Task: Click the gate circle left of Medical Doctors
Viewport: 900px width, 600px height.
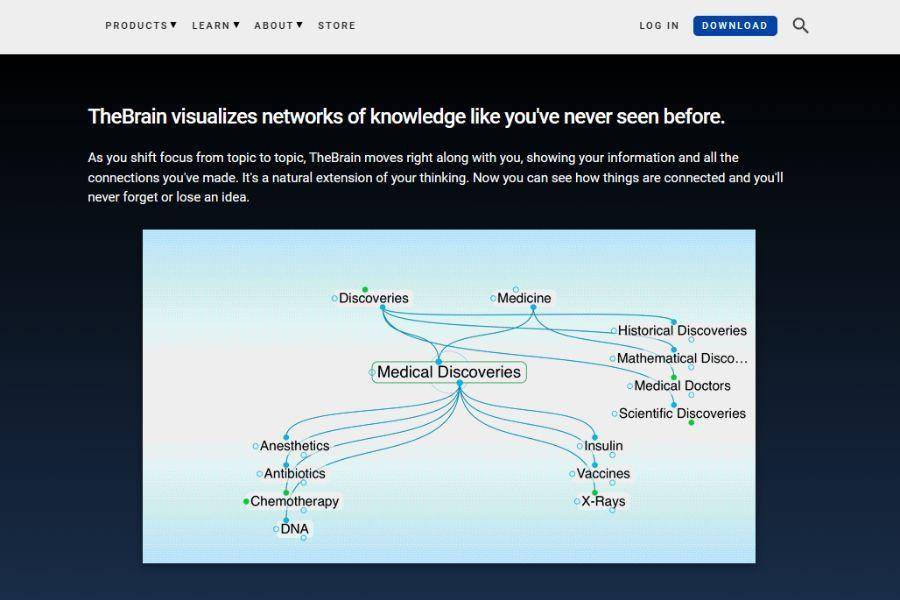Action: pos(630,386)
